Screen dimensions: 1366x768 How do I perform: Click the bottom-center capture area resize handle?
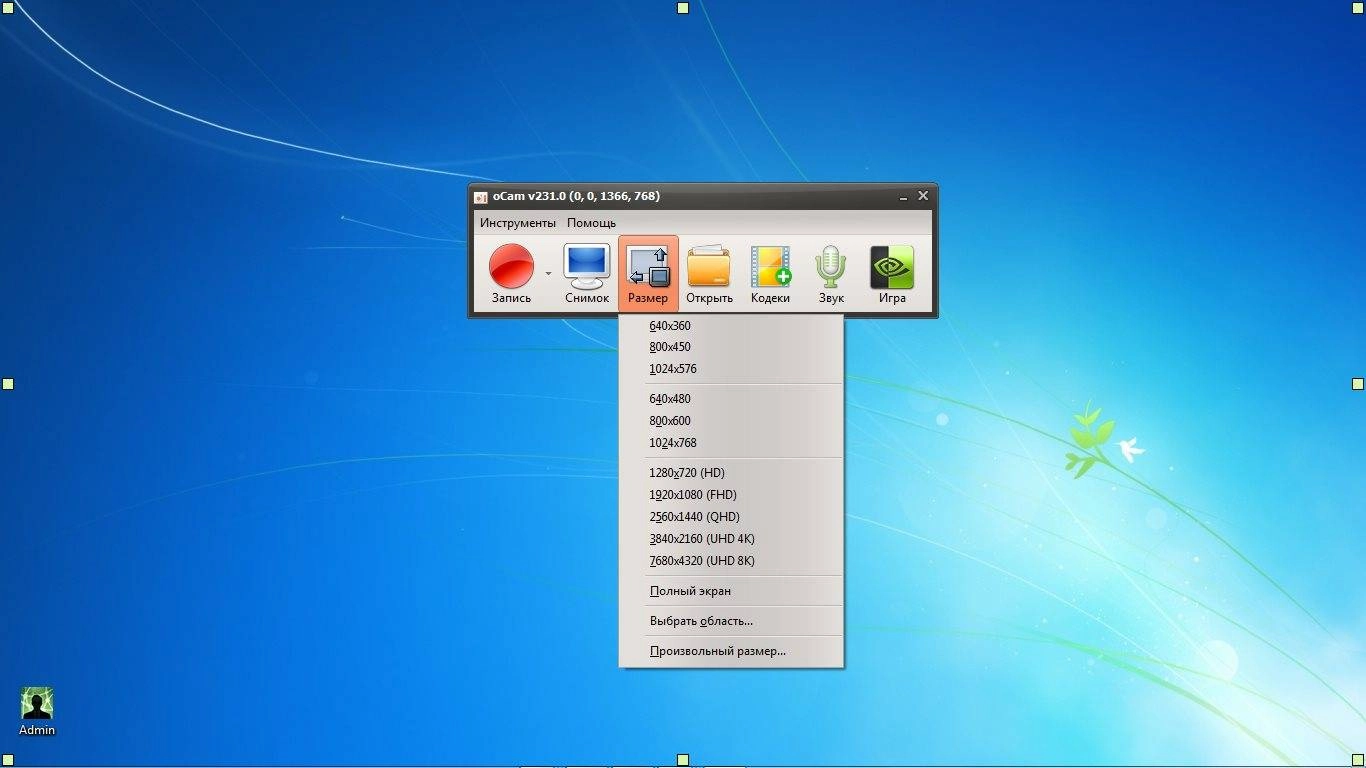pyautogui.click(x=683, y=761)
